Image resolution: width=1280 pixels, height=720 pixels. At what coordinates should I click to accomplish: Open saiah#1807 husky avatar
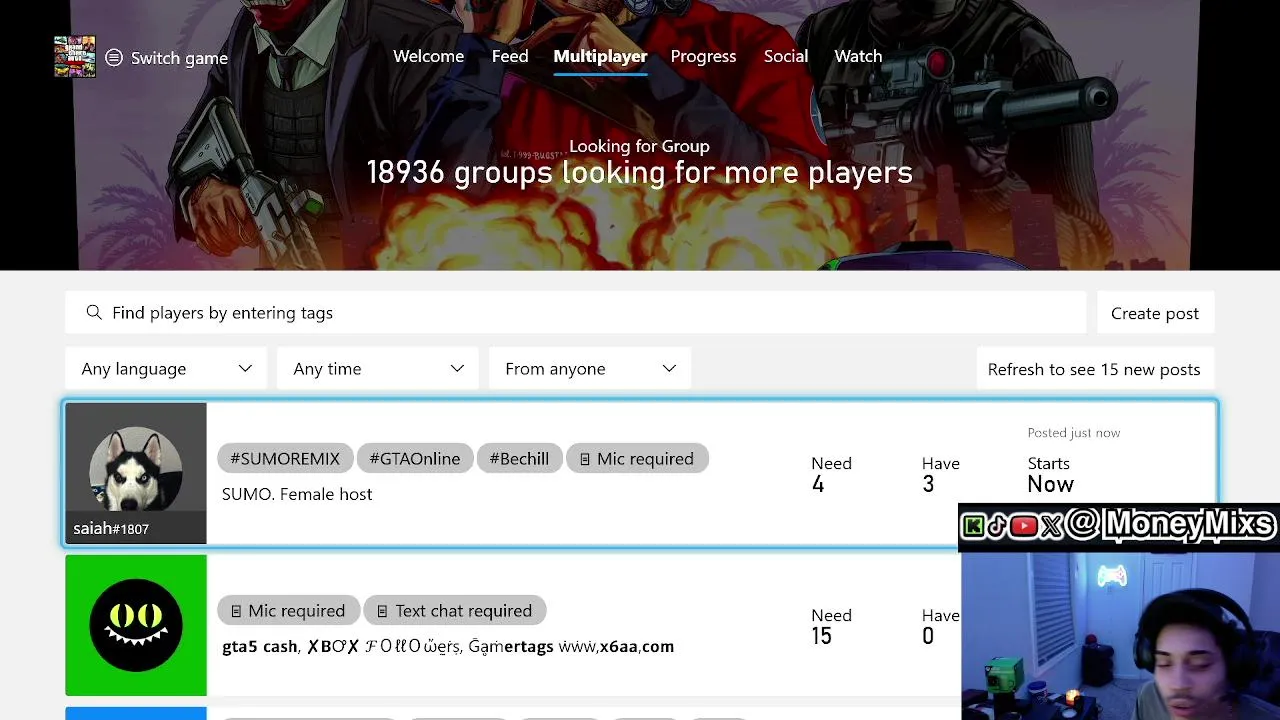pos(136,468)
